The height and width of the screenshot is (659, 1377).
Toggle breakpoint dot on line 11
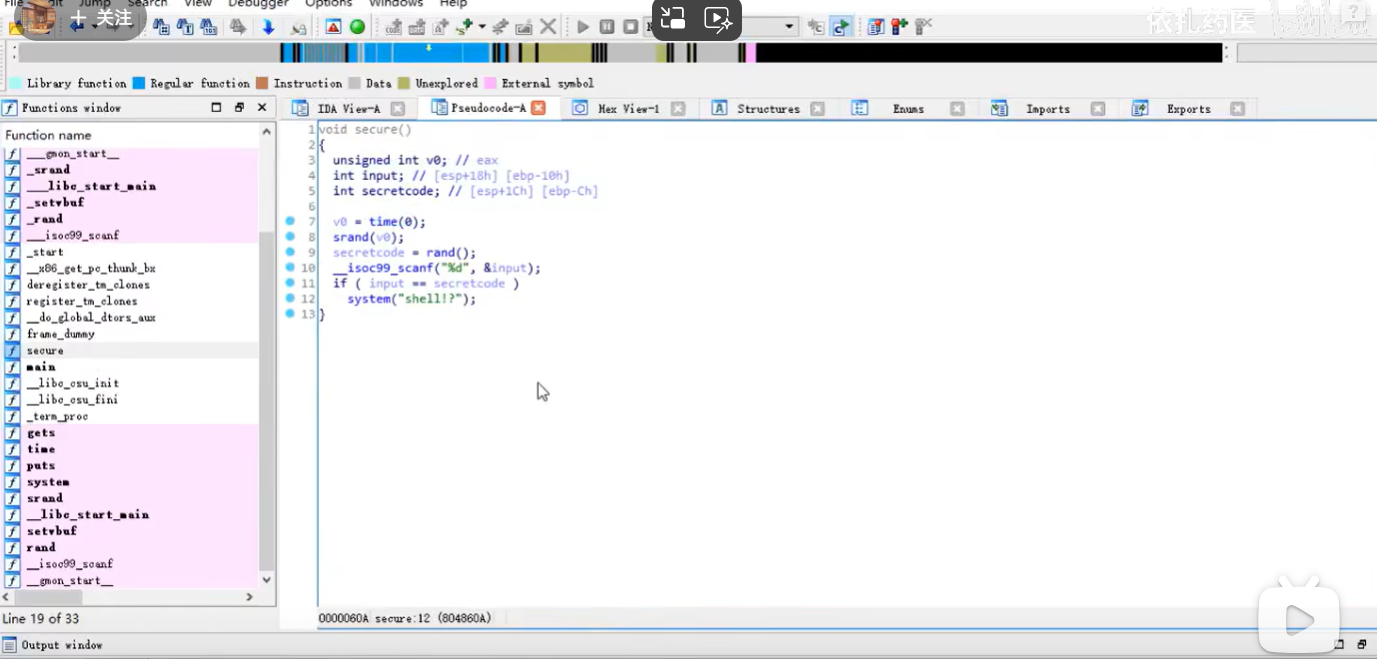point(290,283)
